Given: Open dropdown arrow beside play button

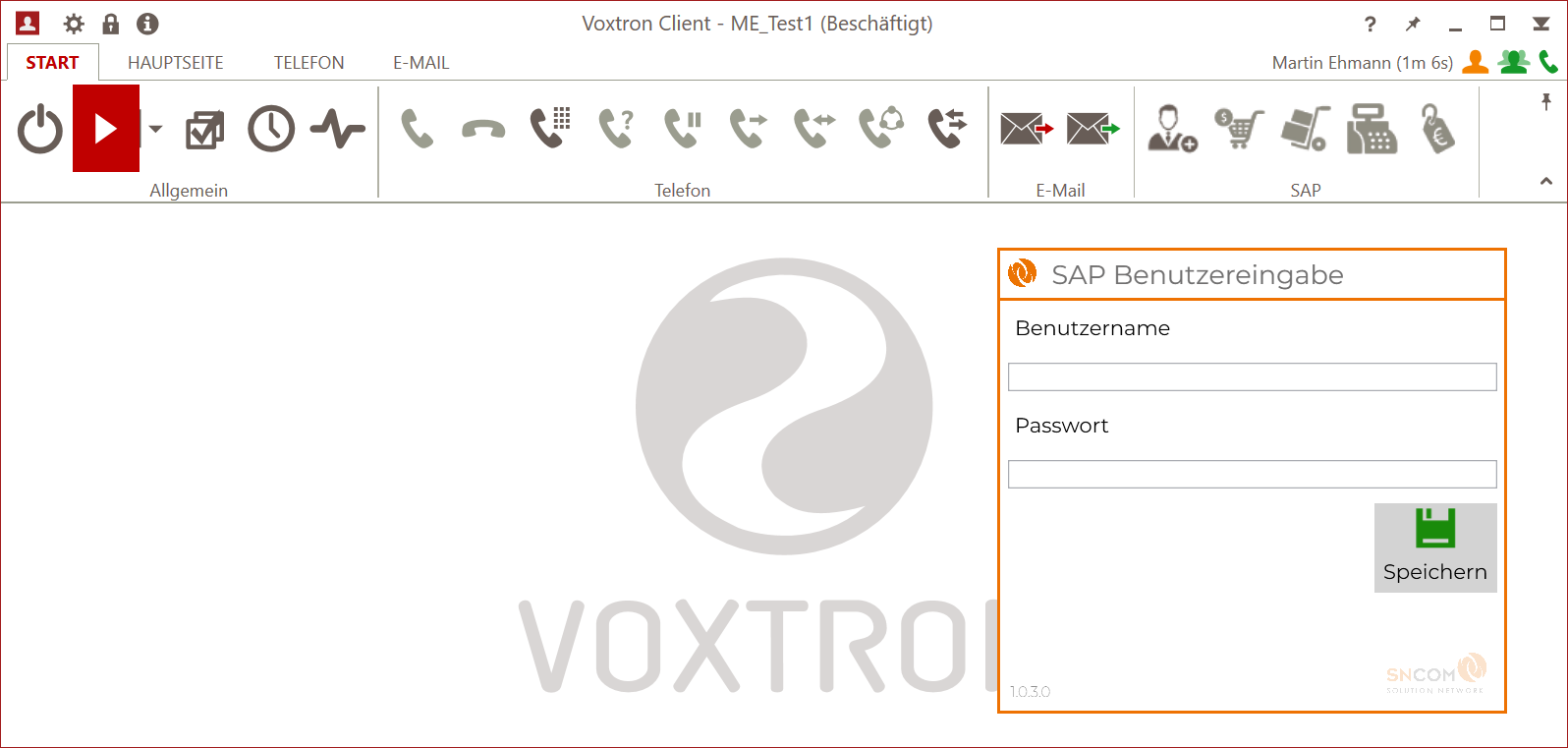Looking at the screenshot, I should click(x=155, y=129).
